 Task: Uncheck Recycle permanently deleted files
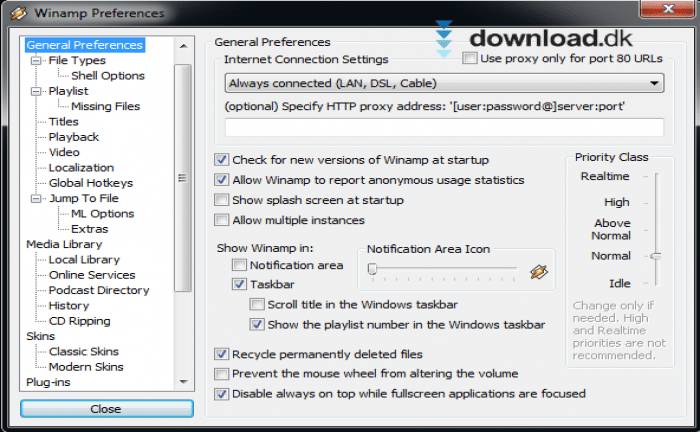[x=221, y=354]
